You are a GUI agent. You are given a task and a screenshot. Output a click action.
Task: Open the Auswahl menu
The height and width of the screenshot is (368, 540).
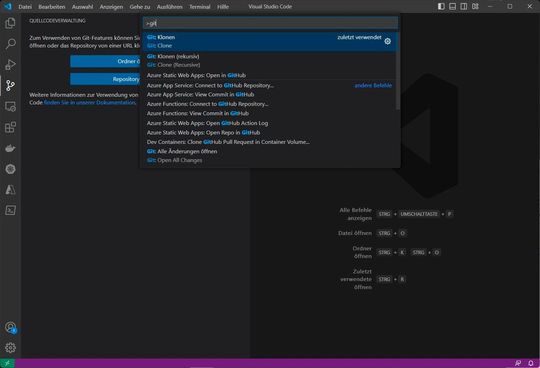pyautogui.click(x=82, y=7)
